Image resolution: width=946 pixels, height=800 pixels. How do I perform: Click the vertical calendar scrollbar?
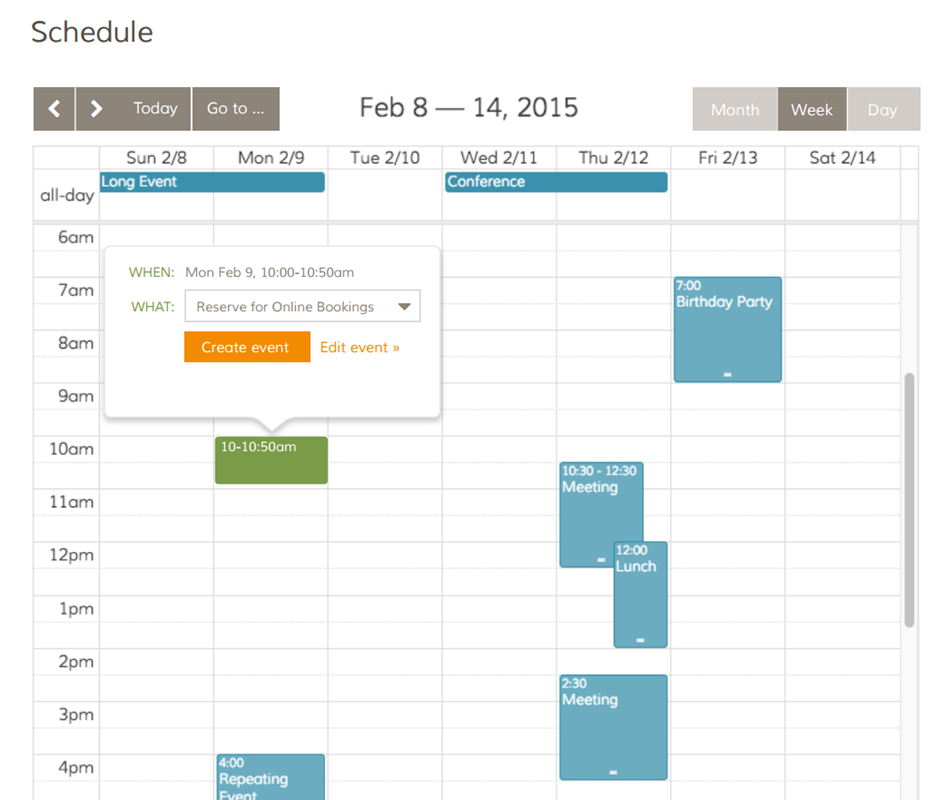(909, 500)
